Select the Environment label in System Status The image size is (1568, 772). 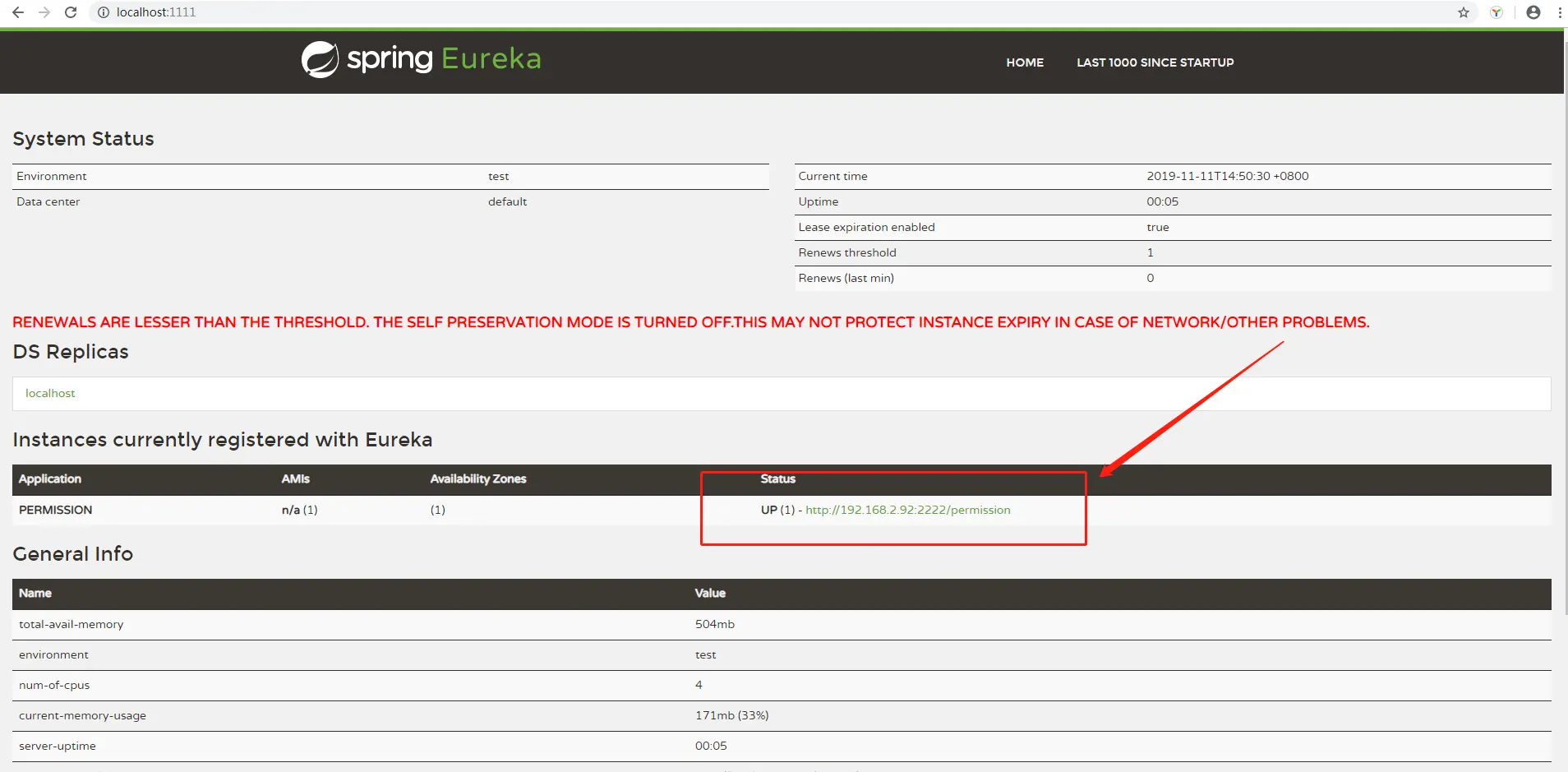click(52, 176)
